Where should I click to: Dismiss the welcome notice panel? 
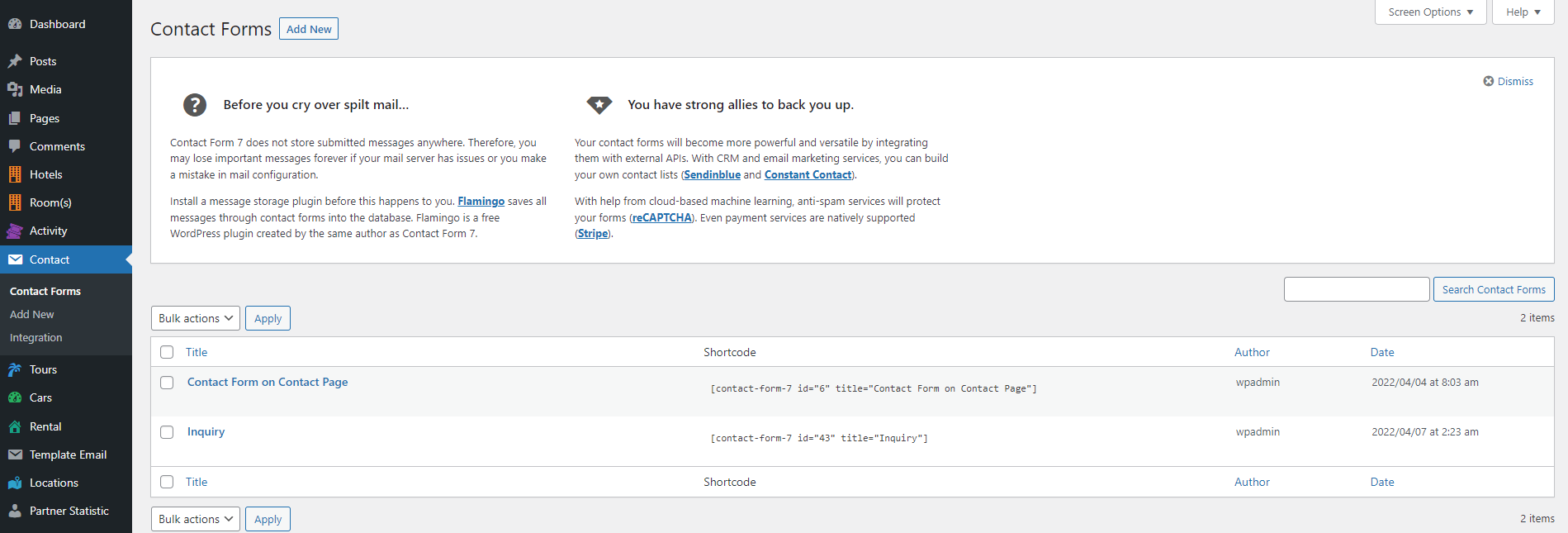point(1509,81)
